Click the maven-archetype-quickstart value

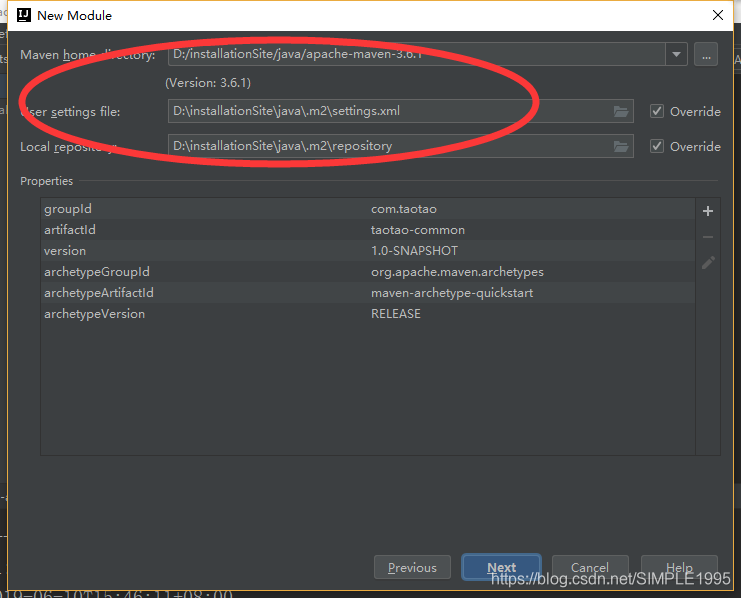(x=452, y=293)
